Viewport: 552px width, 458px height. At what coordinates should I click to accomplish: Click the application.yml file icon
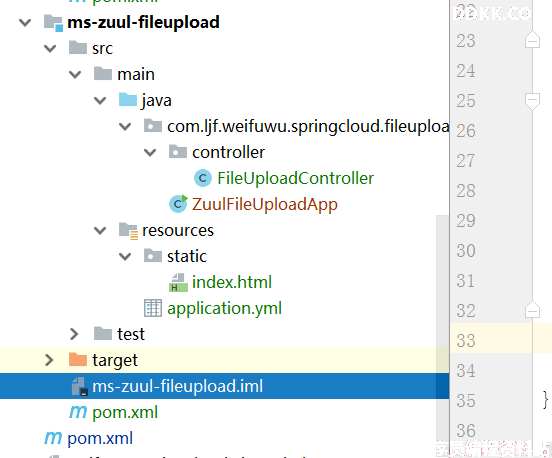[x=153, y=308]
